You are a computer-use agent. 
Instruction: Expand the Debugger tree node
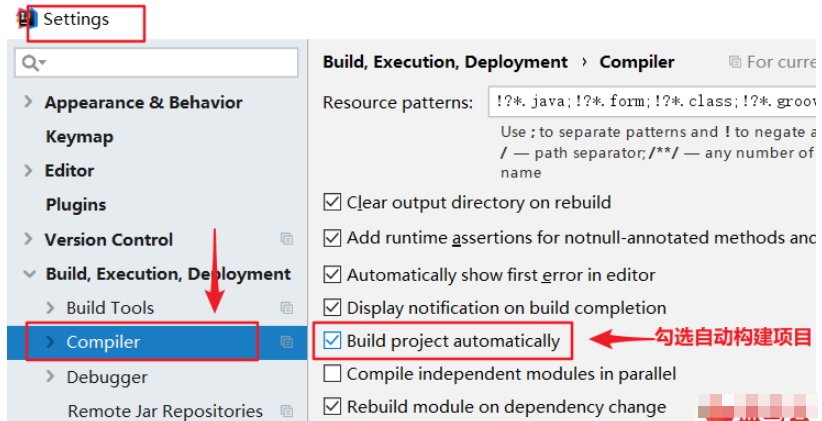point(50,377)
